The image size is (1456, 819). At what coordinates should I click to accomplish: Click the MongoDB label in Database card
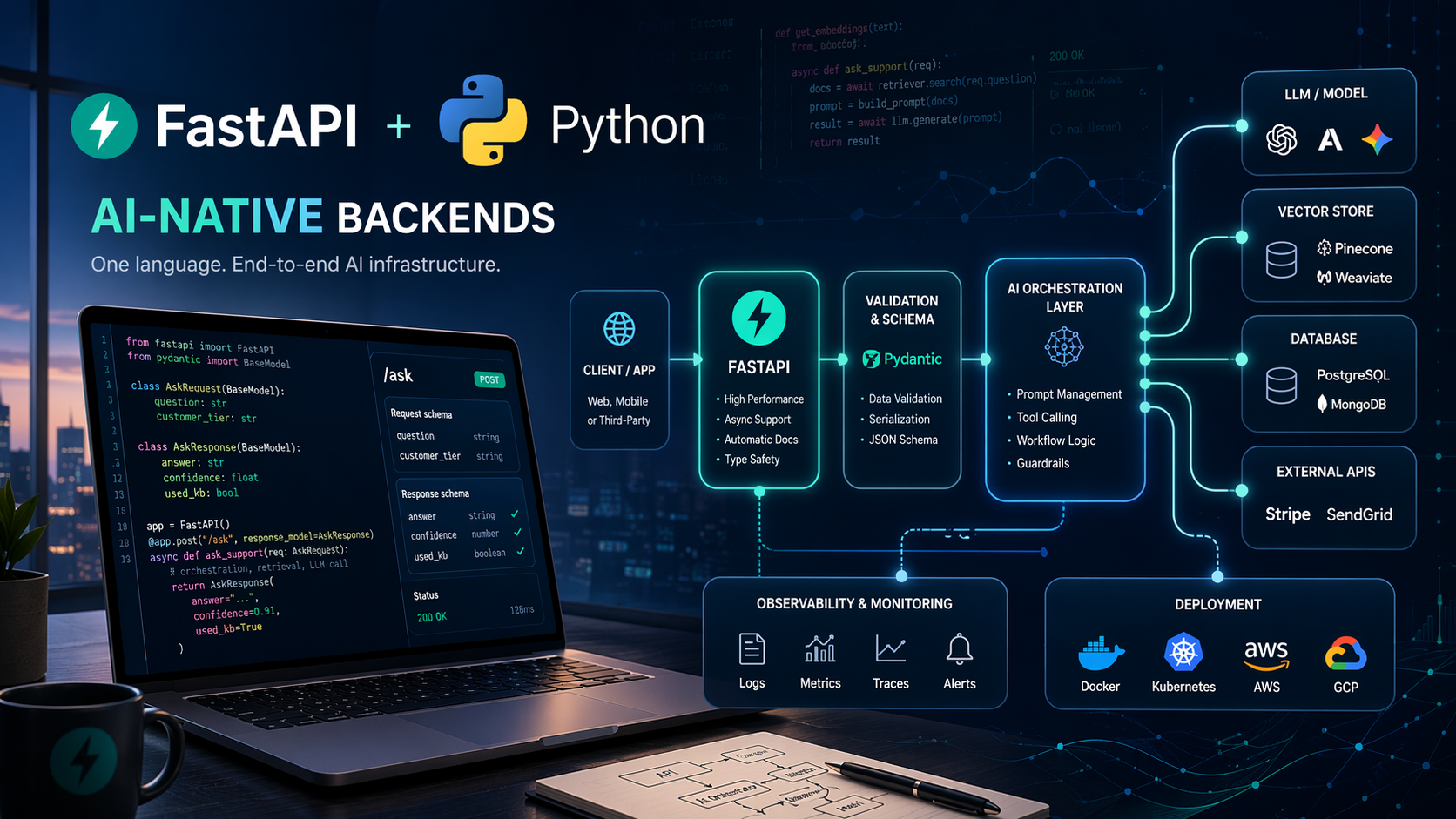point(1358,404)
